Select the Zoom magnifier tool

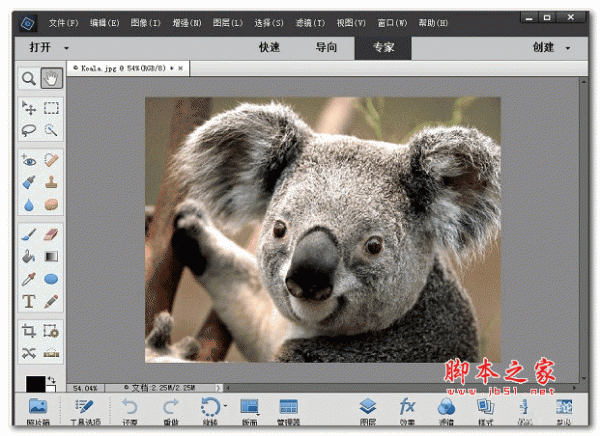(x=29, y=78)
